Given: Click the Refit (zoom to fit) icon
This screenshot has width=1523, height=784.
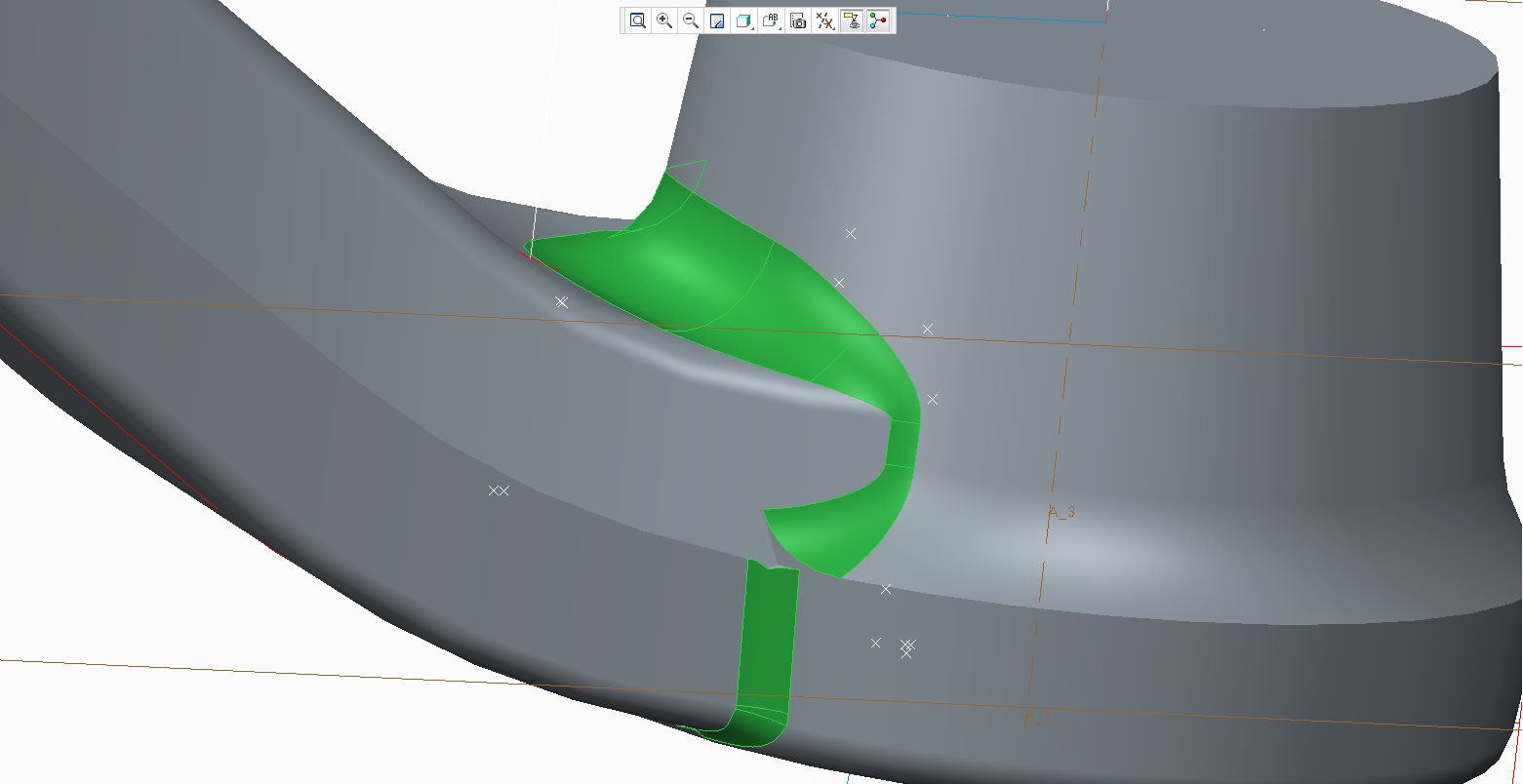Looking at the screenshot, I should pos(638,20).
